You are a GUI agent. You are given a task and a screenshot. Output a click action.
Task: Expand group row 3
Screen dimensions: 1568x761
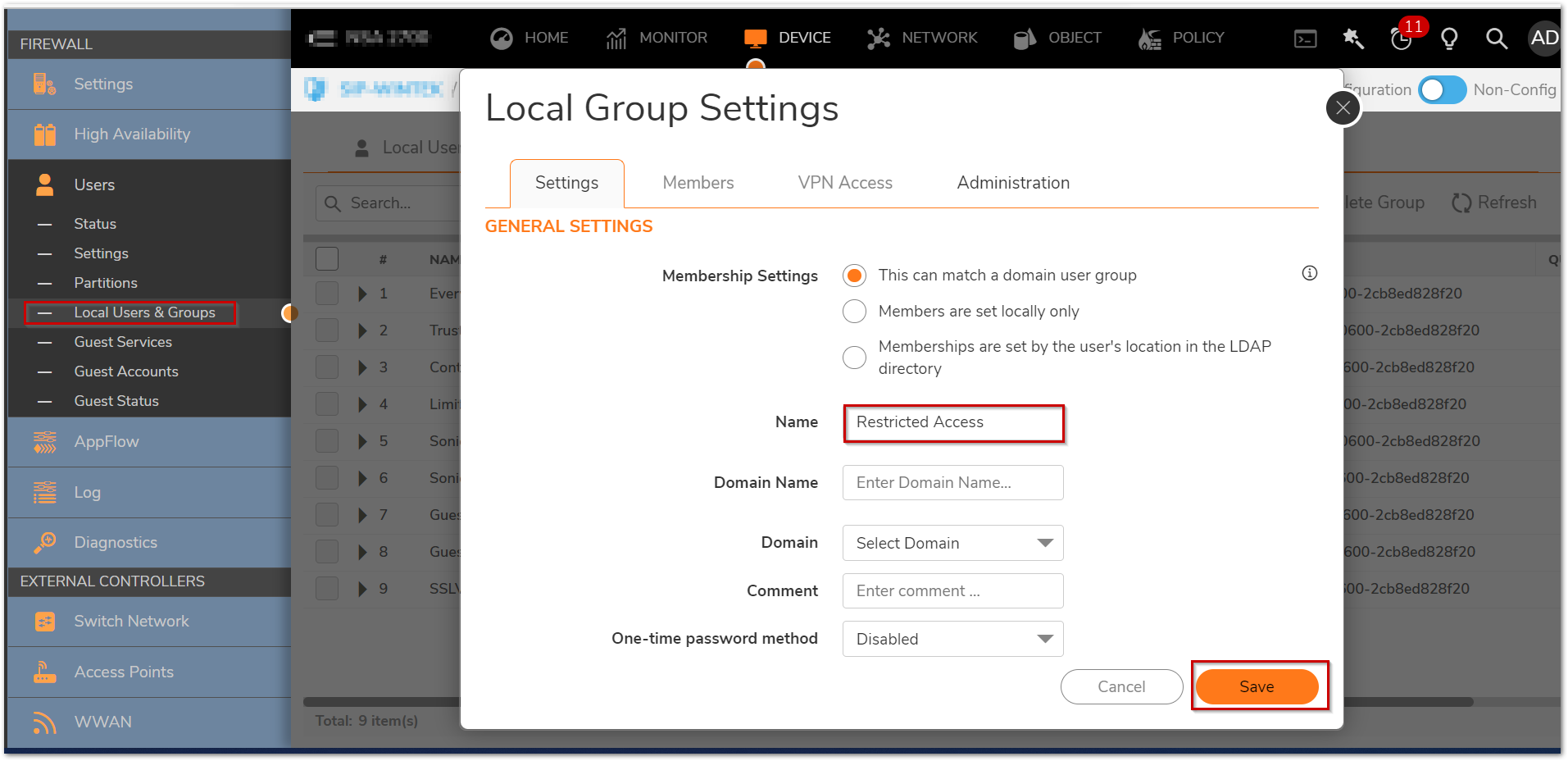tap(362, 367)
